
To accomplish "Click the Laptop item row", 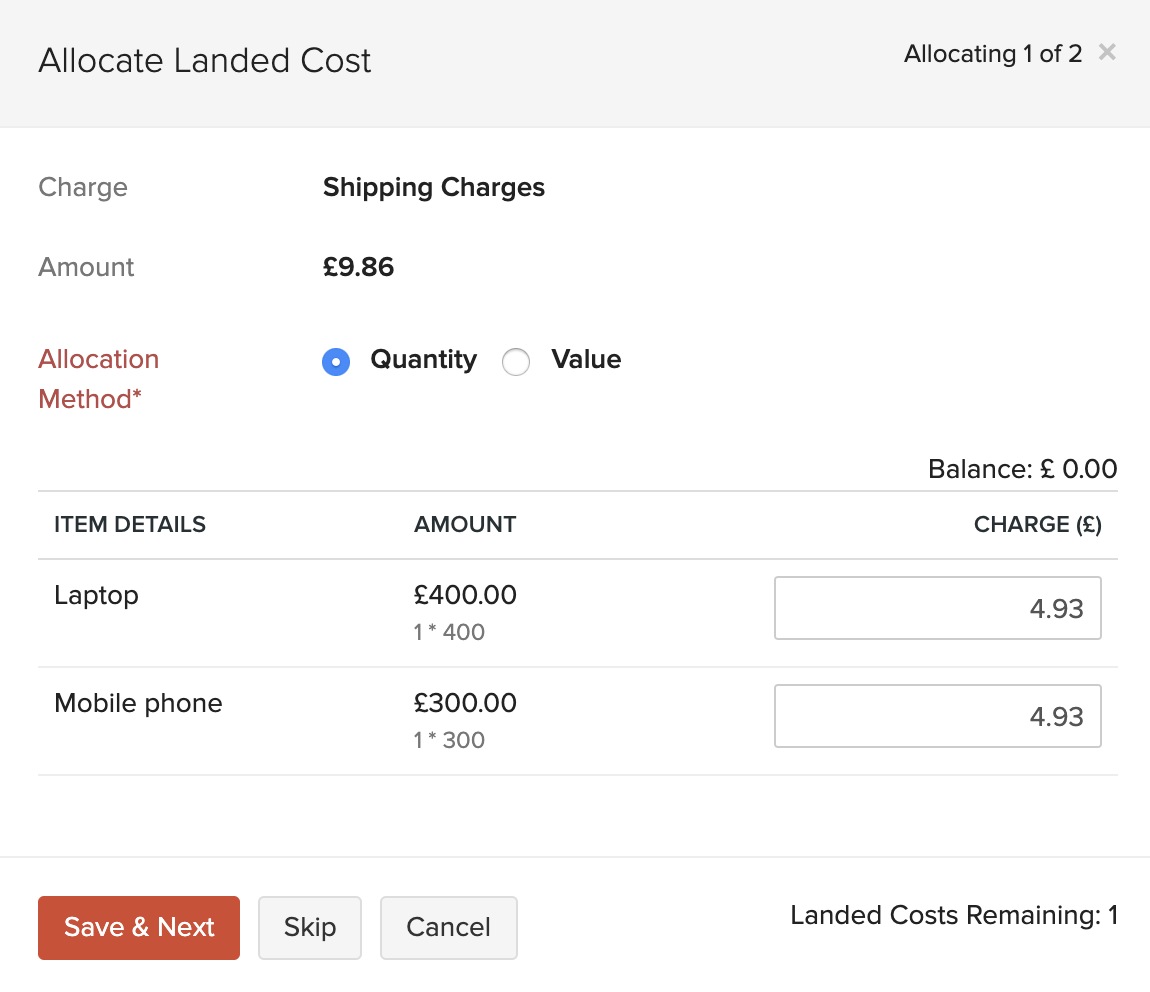I will [x=96, y=594].
